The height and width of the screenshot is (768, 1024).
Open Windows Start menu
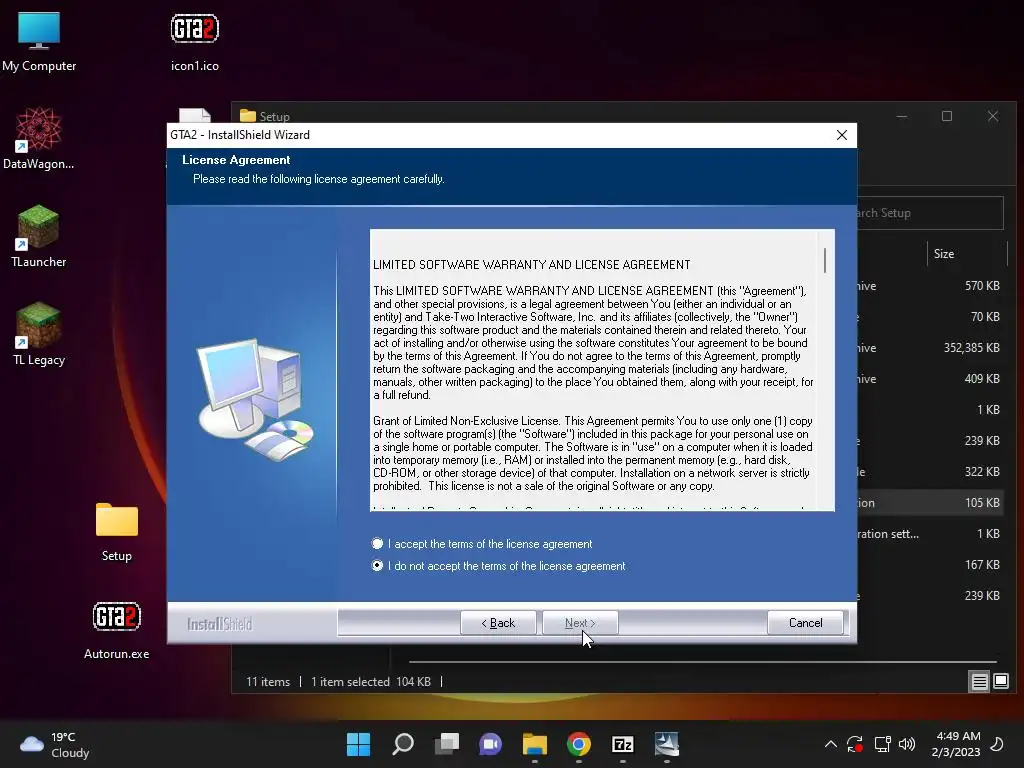click(358, 744)
